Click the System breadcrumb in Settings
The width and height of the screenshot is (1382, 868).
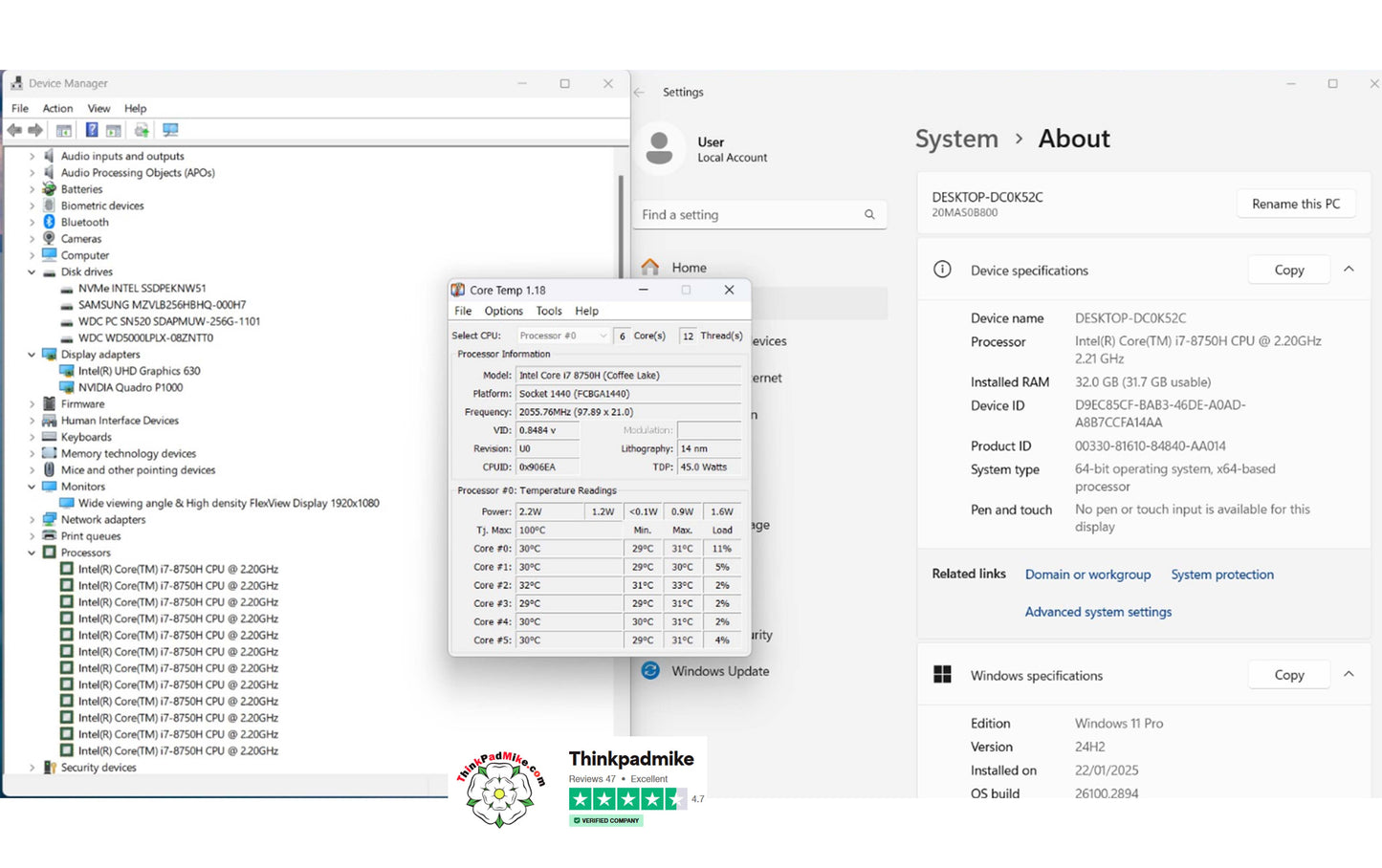(956, 139)
